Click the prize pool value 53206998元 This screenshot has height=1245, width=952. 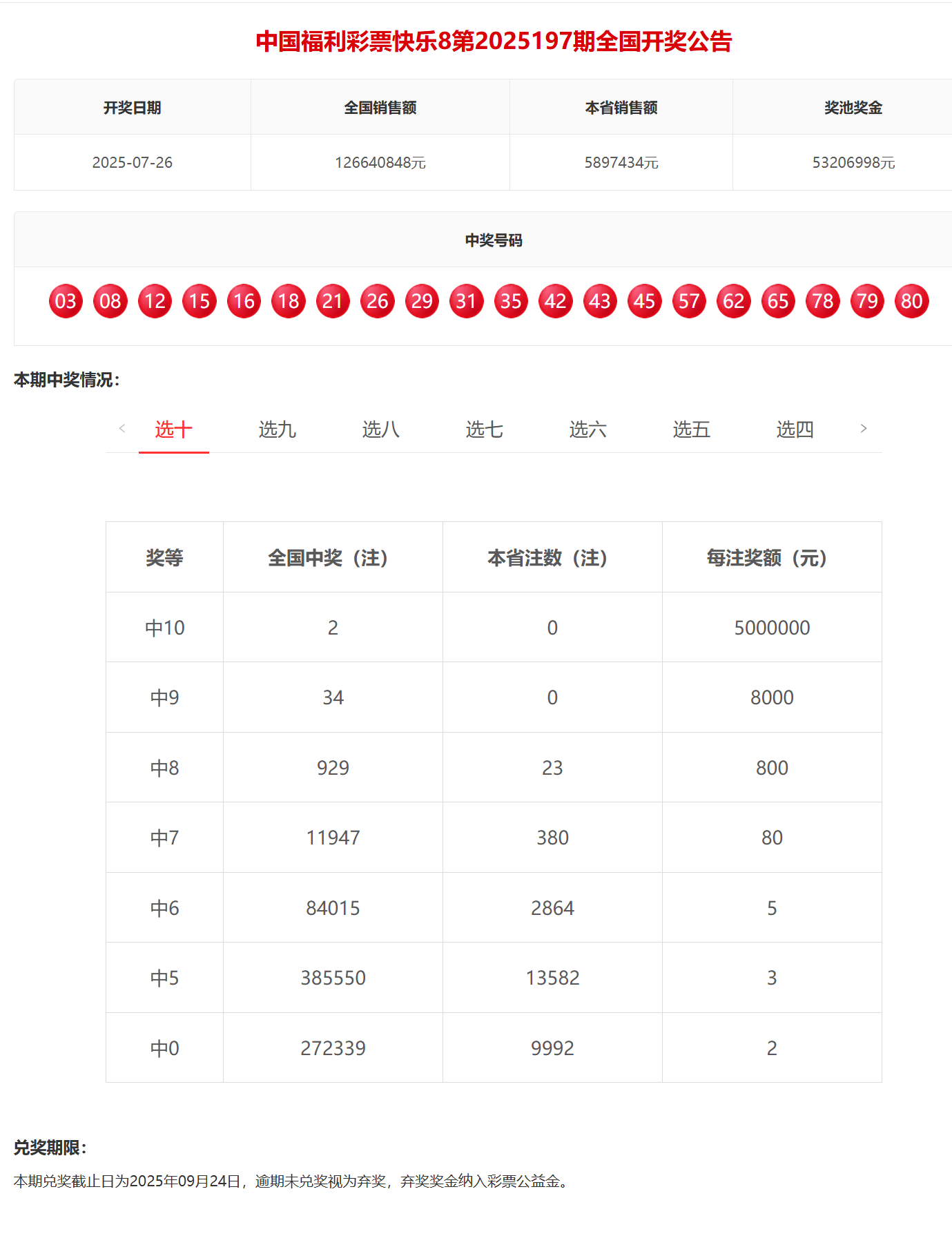coord(854,162)
